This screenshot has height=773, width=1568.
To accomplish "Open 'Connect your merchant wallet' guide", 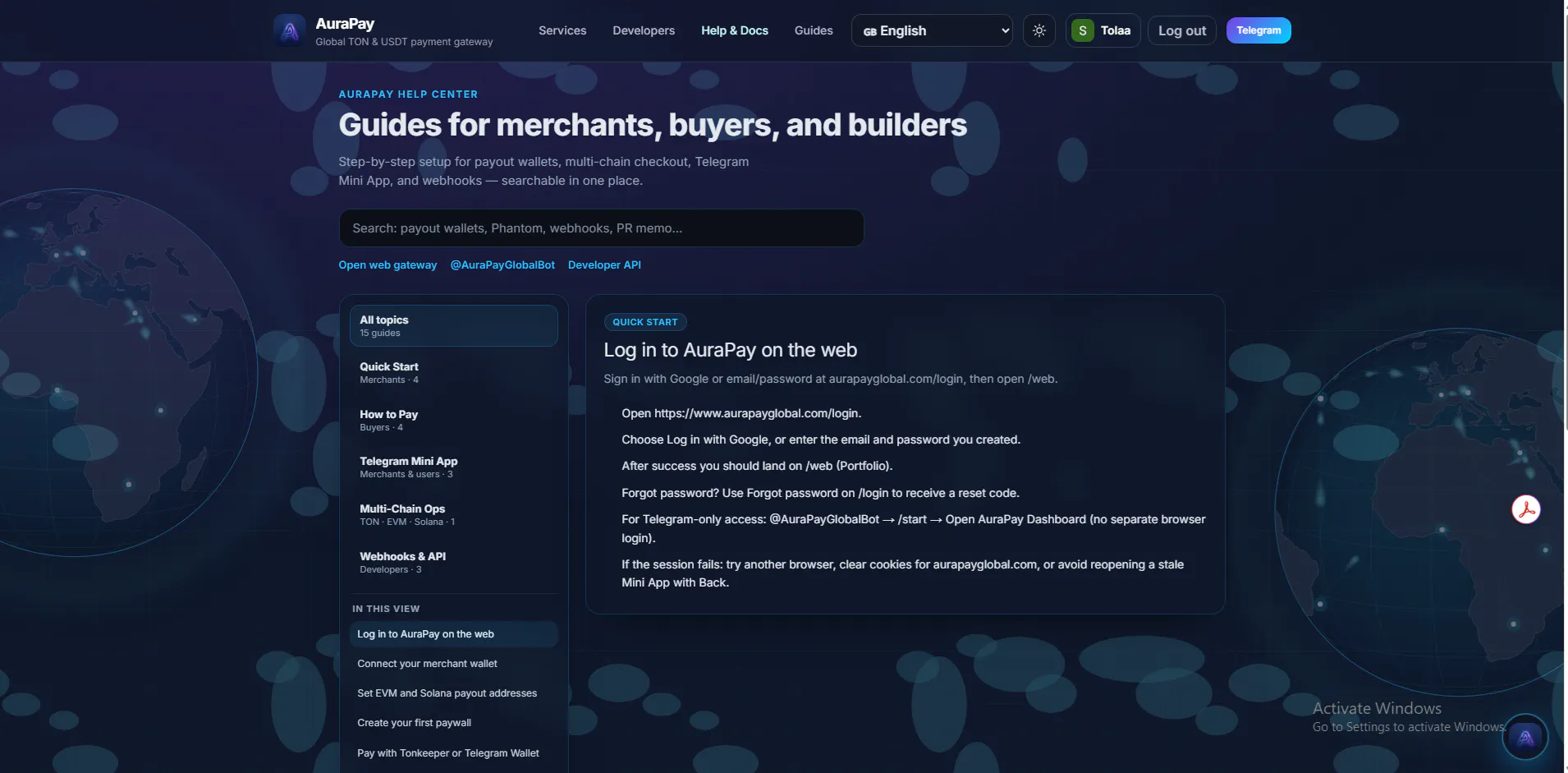I will (x=453, y=664).
